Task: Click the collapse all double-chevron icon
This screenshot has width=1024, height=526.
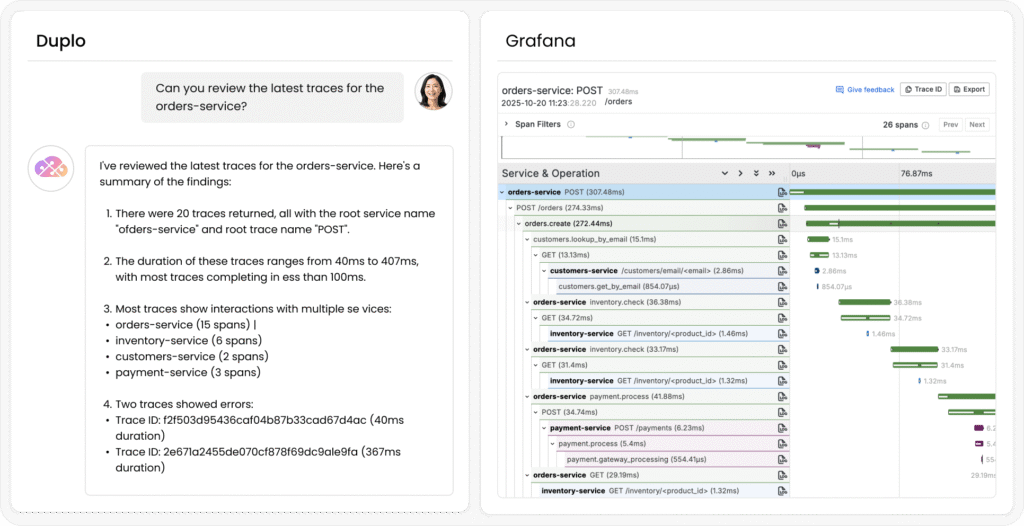Action: tap(773, 173)
